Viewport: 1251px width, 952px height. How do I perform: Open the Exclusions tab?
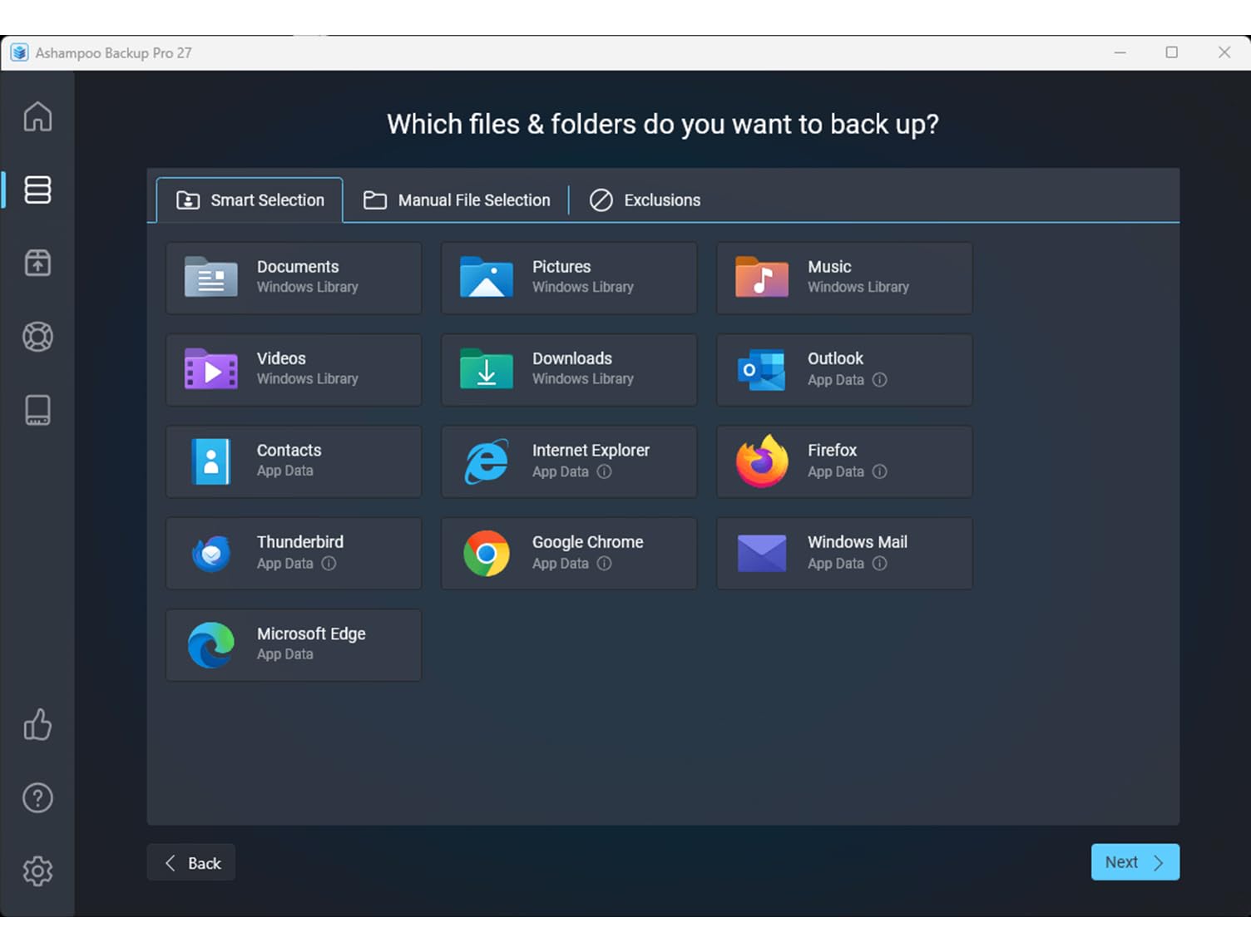tap(645, 200)
